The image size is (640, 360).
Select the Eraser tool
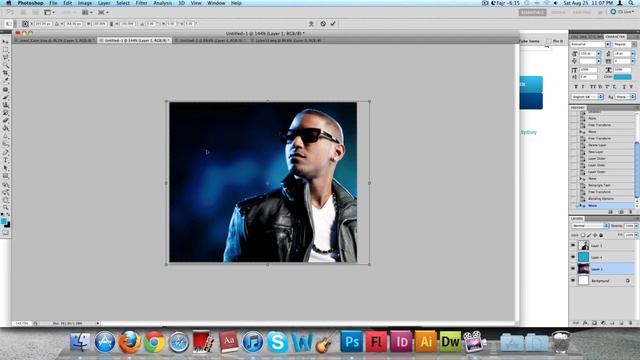(5, 120)
